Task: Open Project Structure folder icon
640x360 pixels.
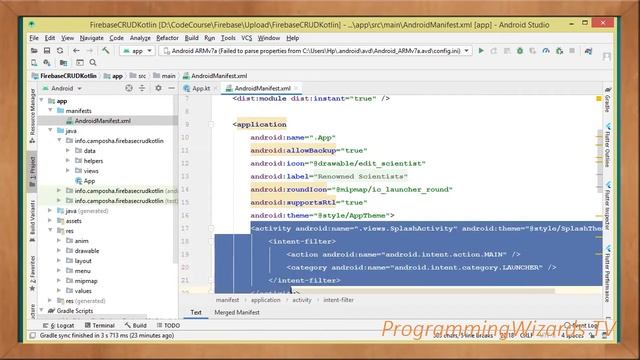Action: point(64,63)
